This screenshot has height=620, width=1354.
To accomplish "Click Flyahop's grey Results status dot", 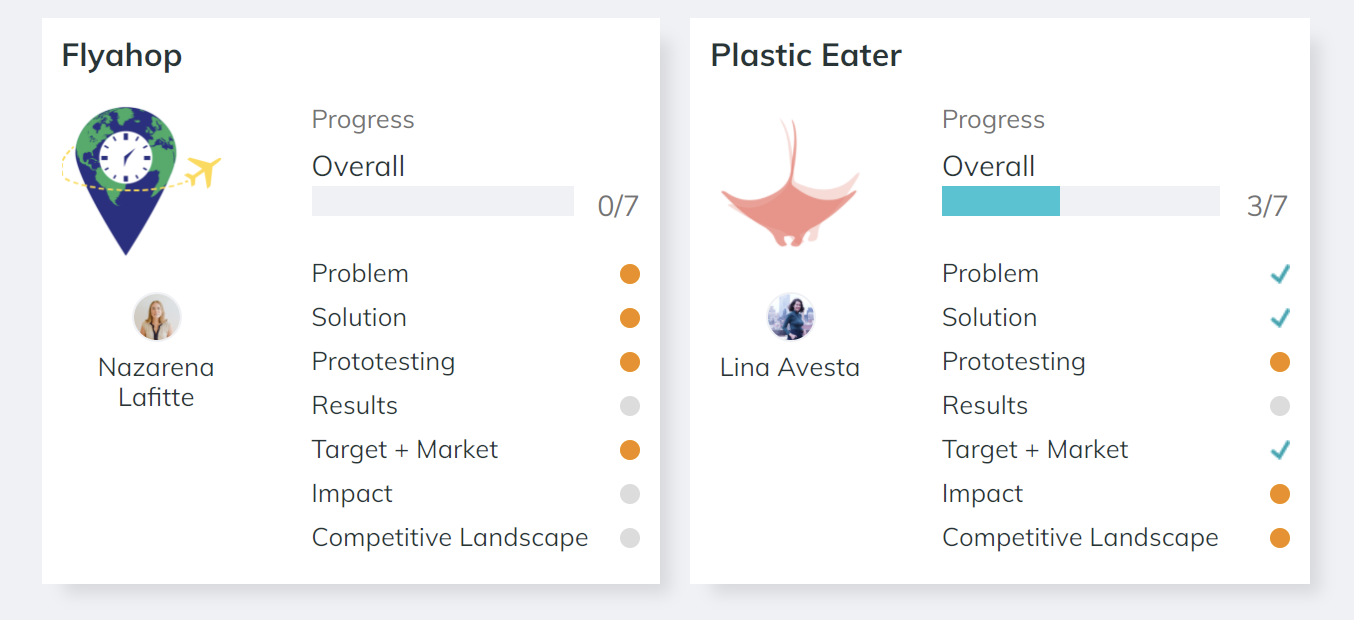I will (630, 406).
